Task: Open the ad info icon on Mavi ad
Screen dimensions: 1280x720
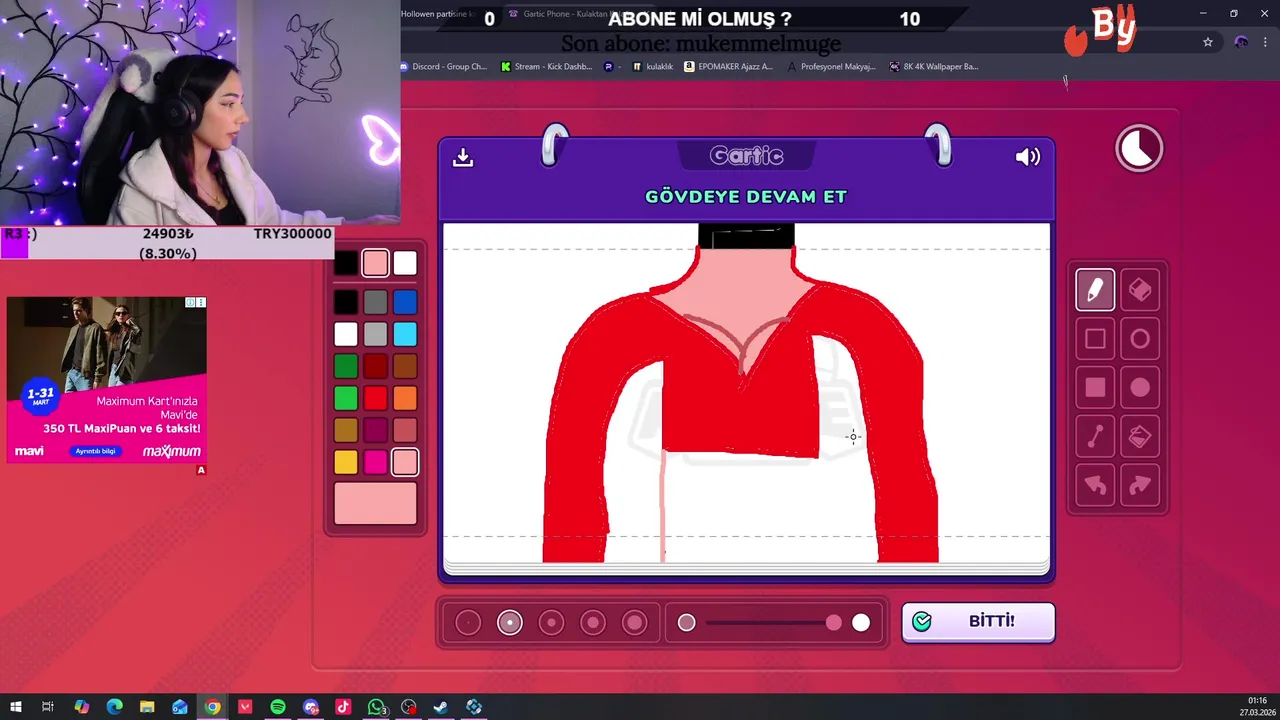Action: click(x=190, y=302)
